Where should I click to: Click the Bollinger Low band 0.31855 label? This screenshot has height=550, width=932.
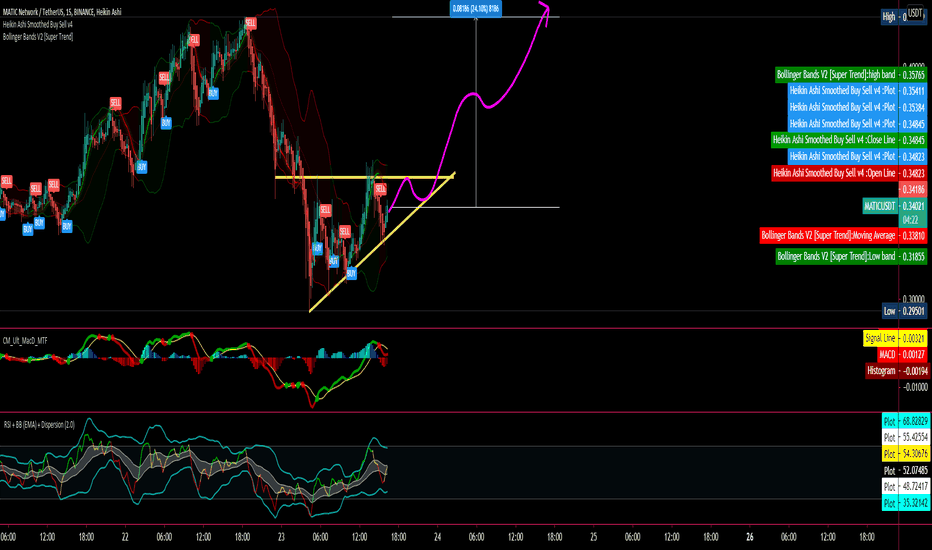(851, 256)
